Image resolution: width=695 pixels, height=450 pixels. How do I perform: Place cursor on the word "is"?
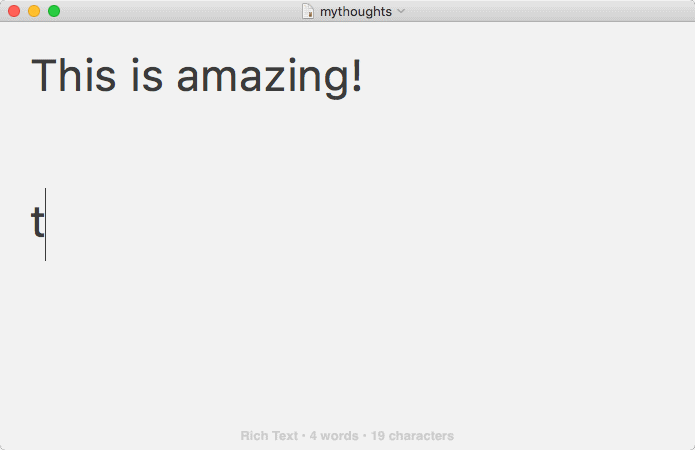[146, 77]
